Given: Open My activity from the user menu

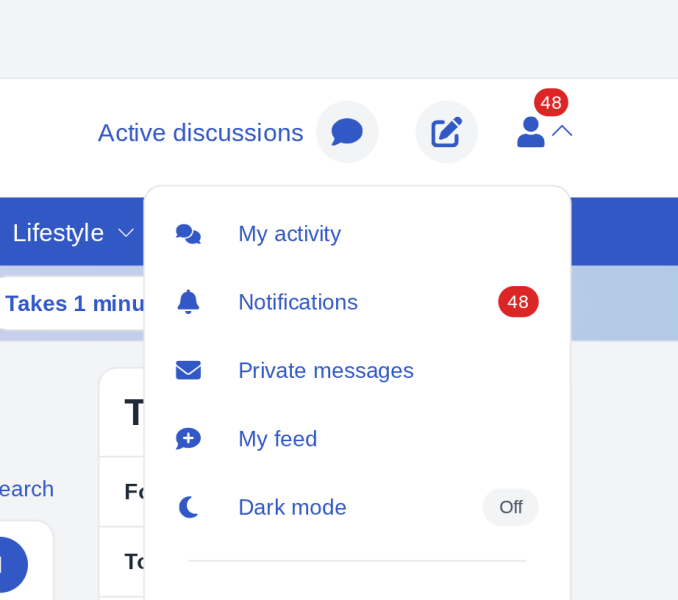Looking at the screenshot, I should pyautogui.click(x=289, y=234).
